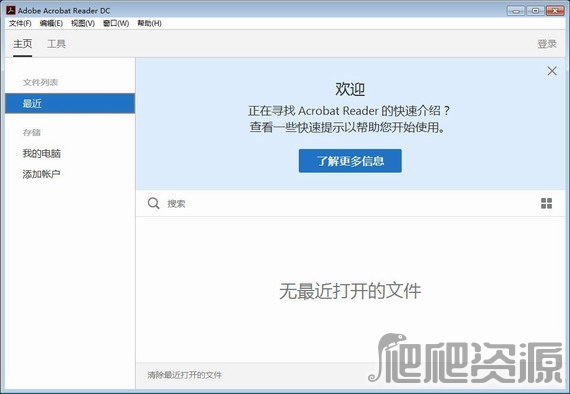Minimize the Adobe Acrobat Reader window
Viewport: 570px width, 394px height.
(516, 11)
